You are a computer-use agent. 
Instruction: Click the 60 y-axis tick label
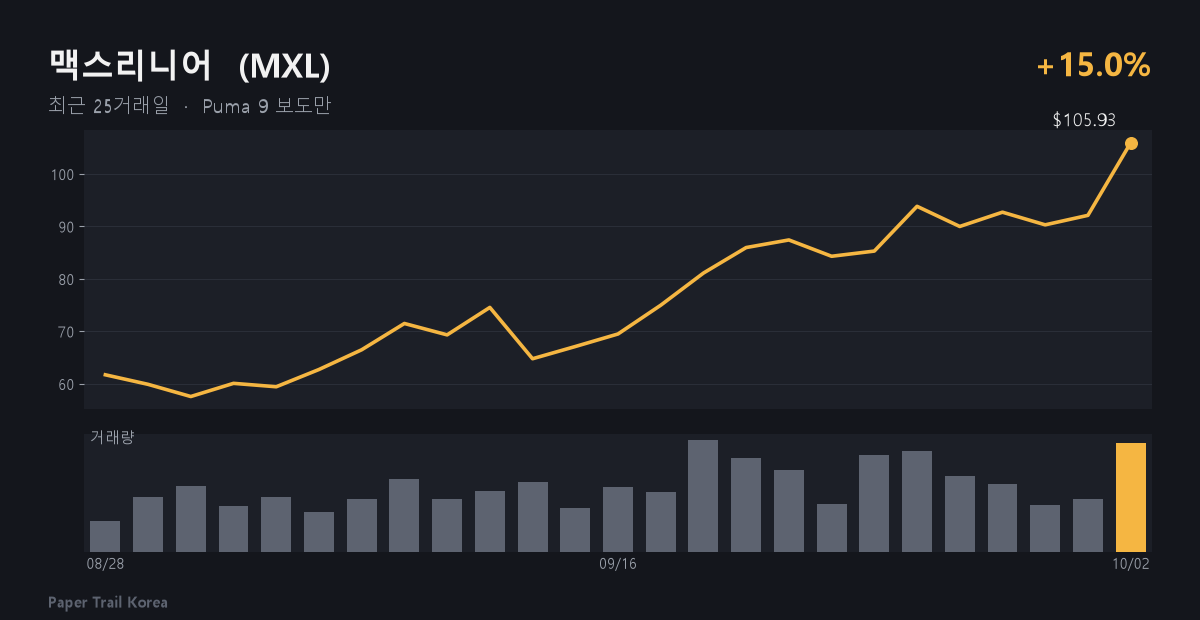(69, 385)
